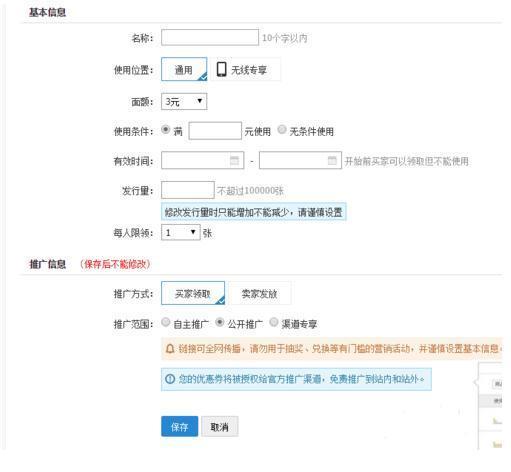
Task: Click the start date input of 有效时间
Action: tap(203, 160)
